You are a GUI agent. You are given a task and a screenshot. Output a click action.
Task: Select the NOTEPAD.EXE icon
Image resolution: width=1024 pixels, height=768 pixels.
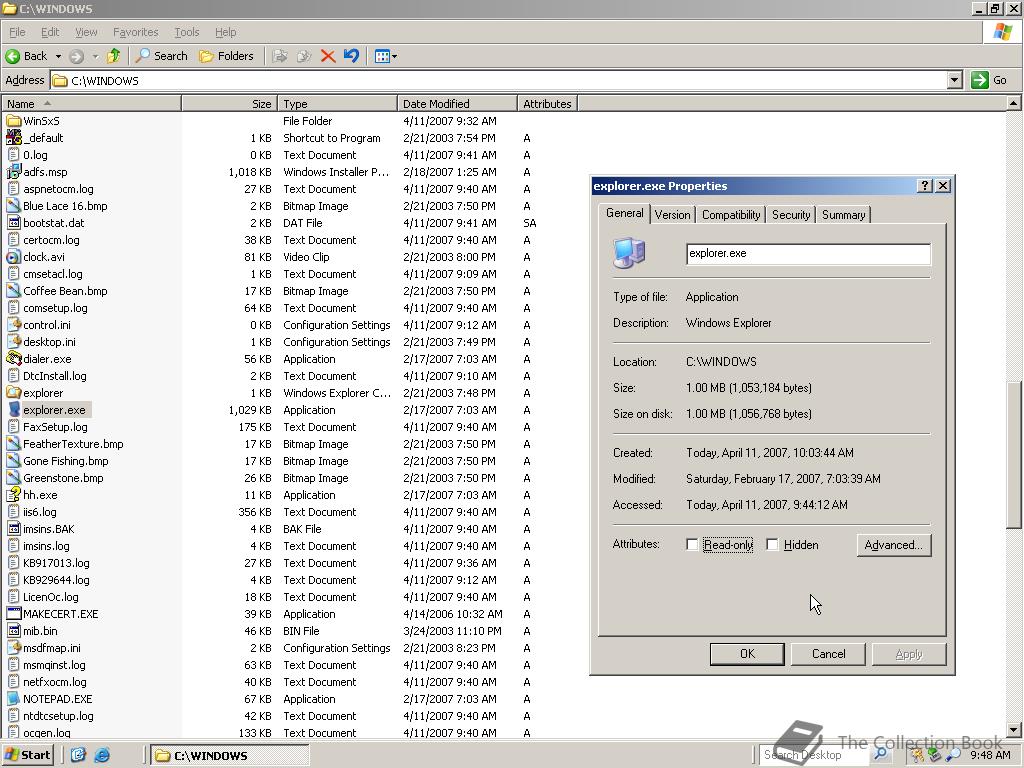coord(13,698)
